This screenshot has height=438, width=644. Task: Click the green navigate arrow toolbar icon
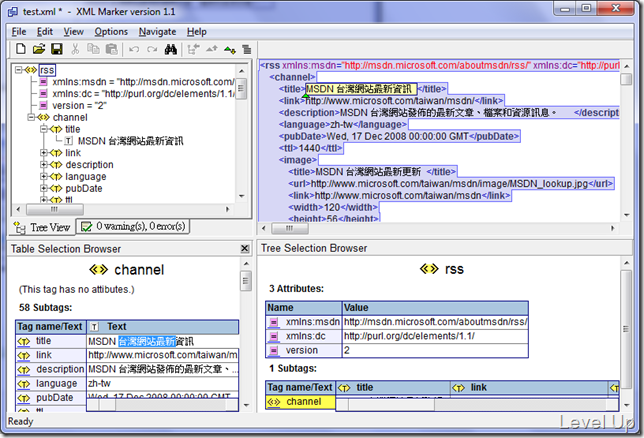click(x=230, y=50)
